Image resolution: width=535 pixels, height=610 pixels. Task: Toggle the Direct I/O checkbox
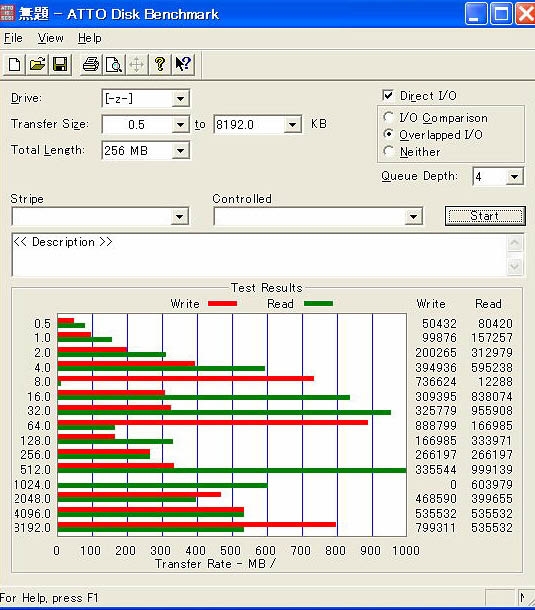click(x=388, y=95)
